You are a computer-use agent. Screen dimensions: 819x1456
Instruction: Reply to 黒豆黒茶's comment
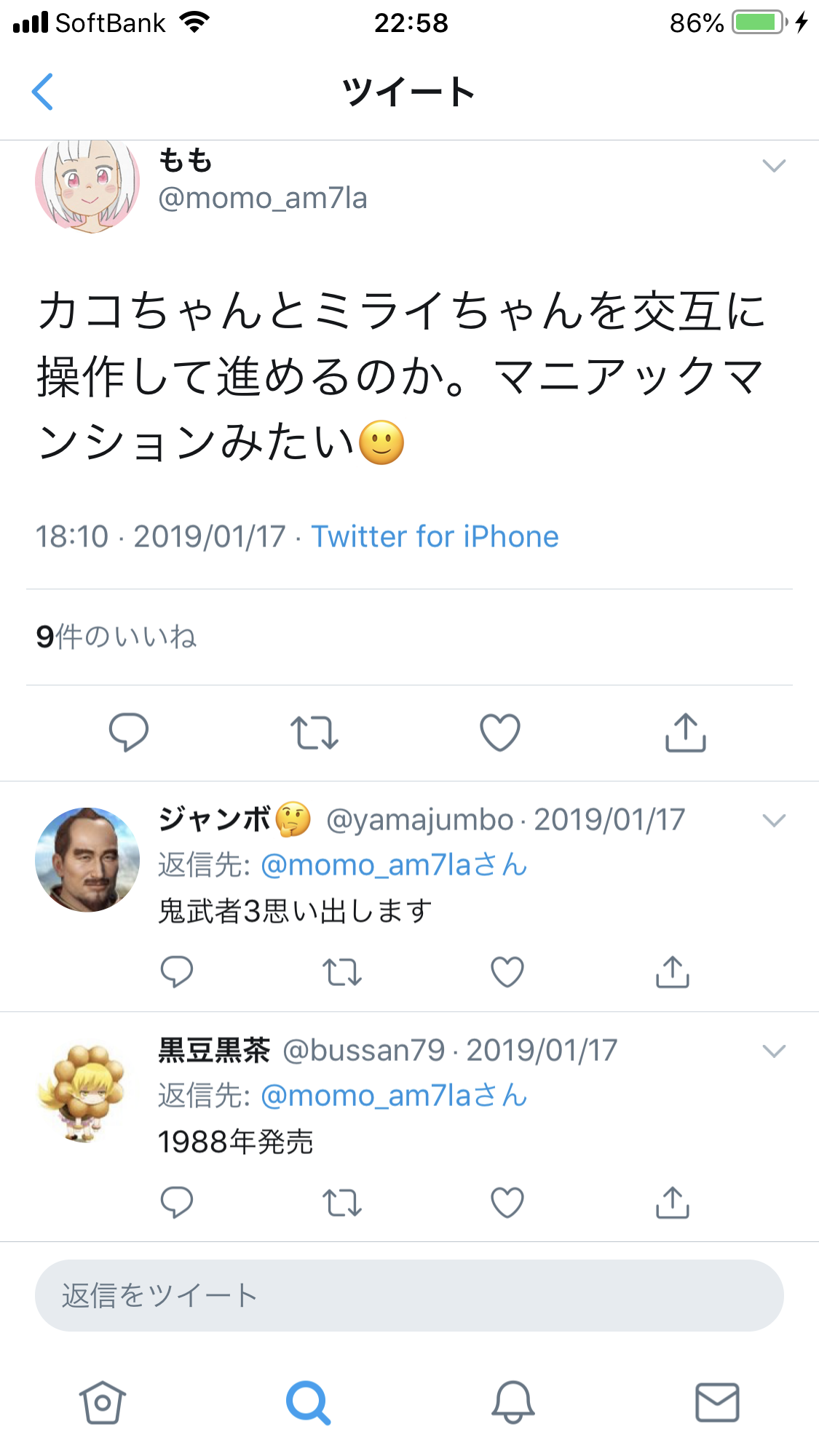click(x=177, y=1202)
